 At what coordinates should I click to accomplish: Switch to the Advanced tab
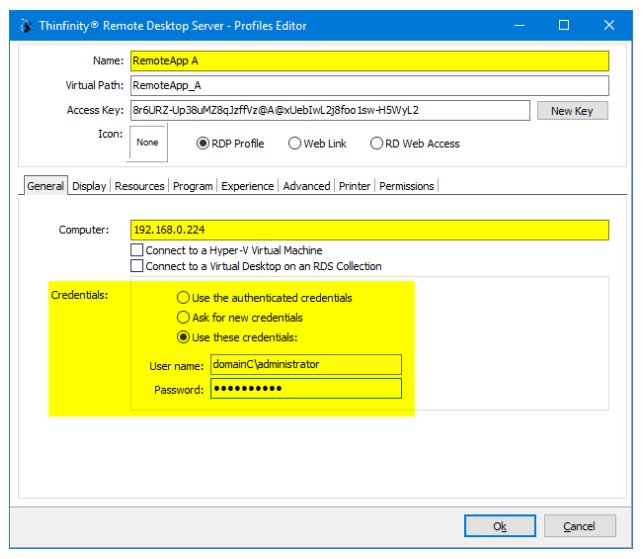pos(306,186)
